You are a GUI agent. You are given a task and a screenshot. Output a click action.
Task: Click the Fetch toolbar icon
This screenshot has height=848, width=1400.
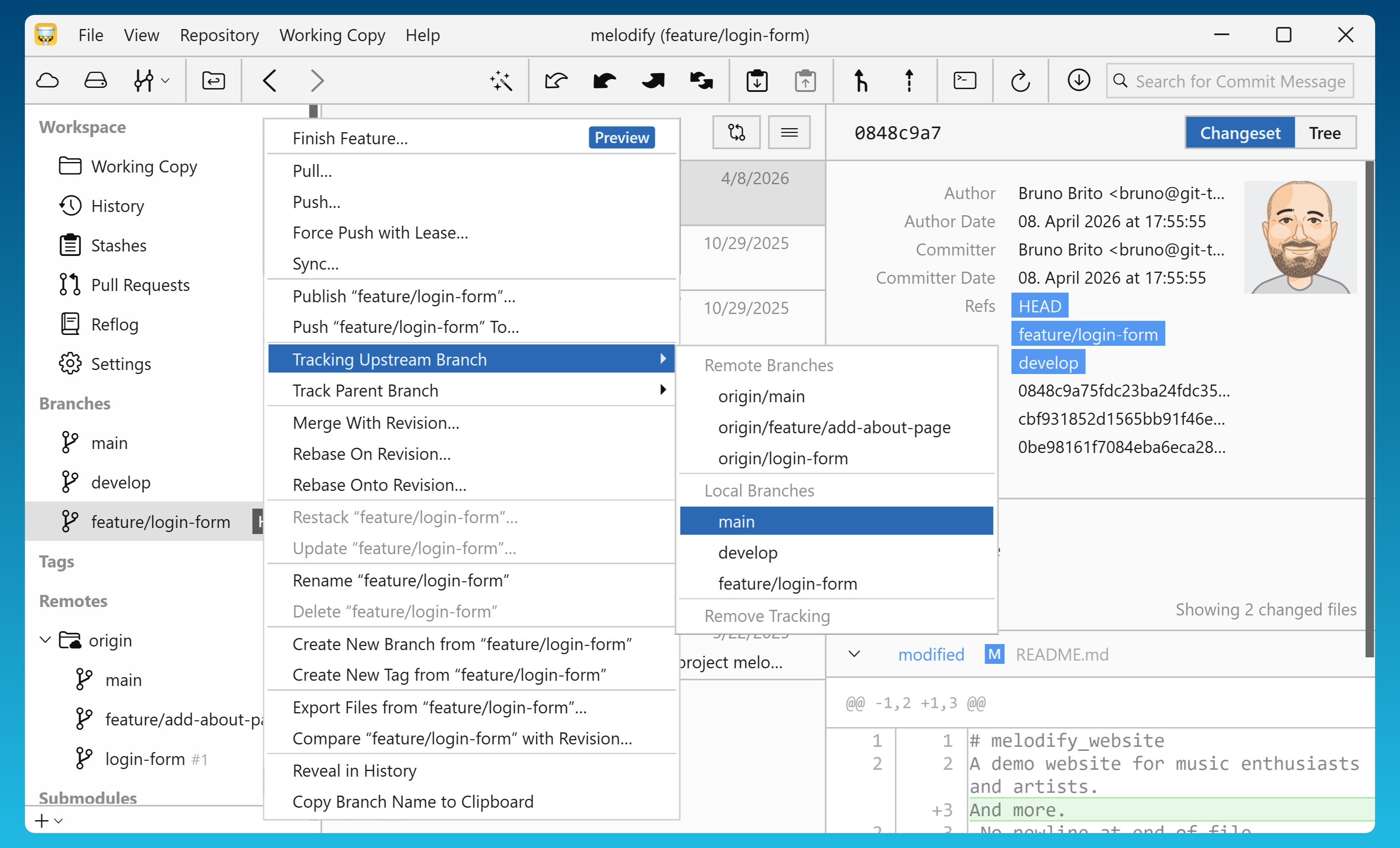556,80
